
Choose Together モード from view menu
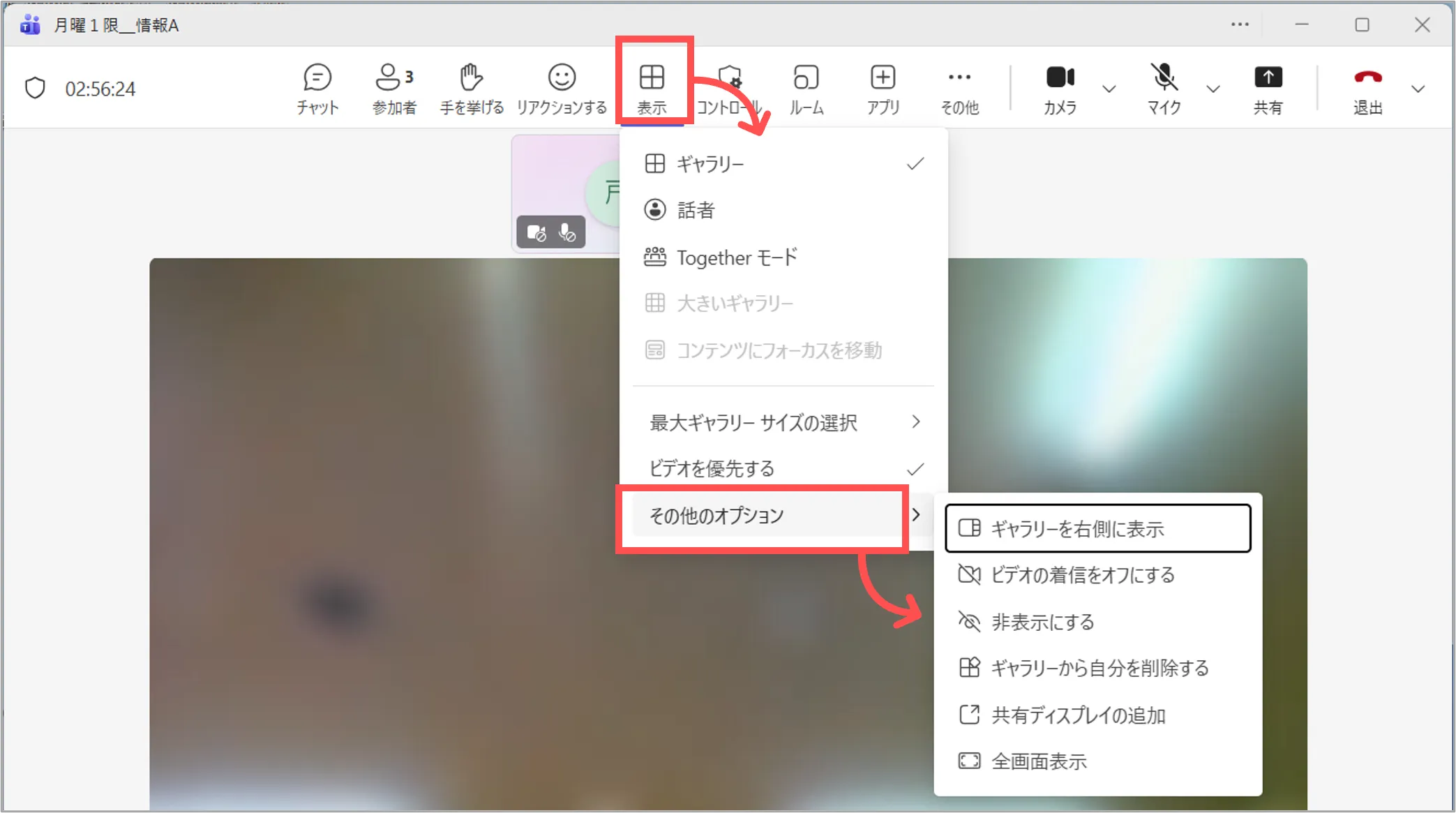click(x=737, y=258)
